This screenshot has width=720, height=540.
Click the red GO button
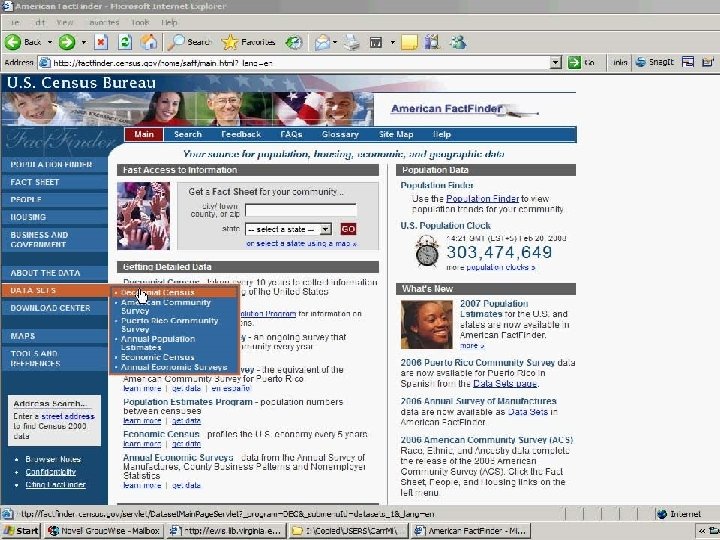pos(348,229)
